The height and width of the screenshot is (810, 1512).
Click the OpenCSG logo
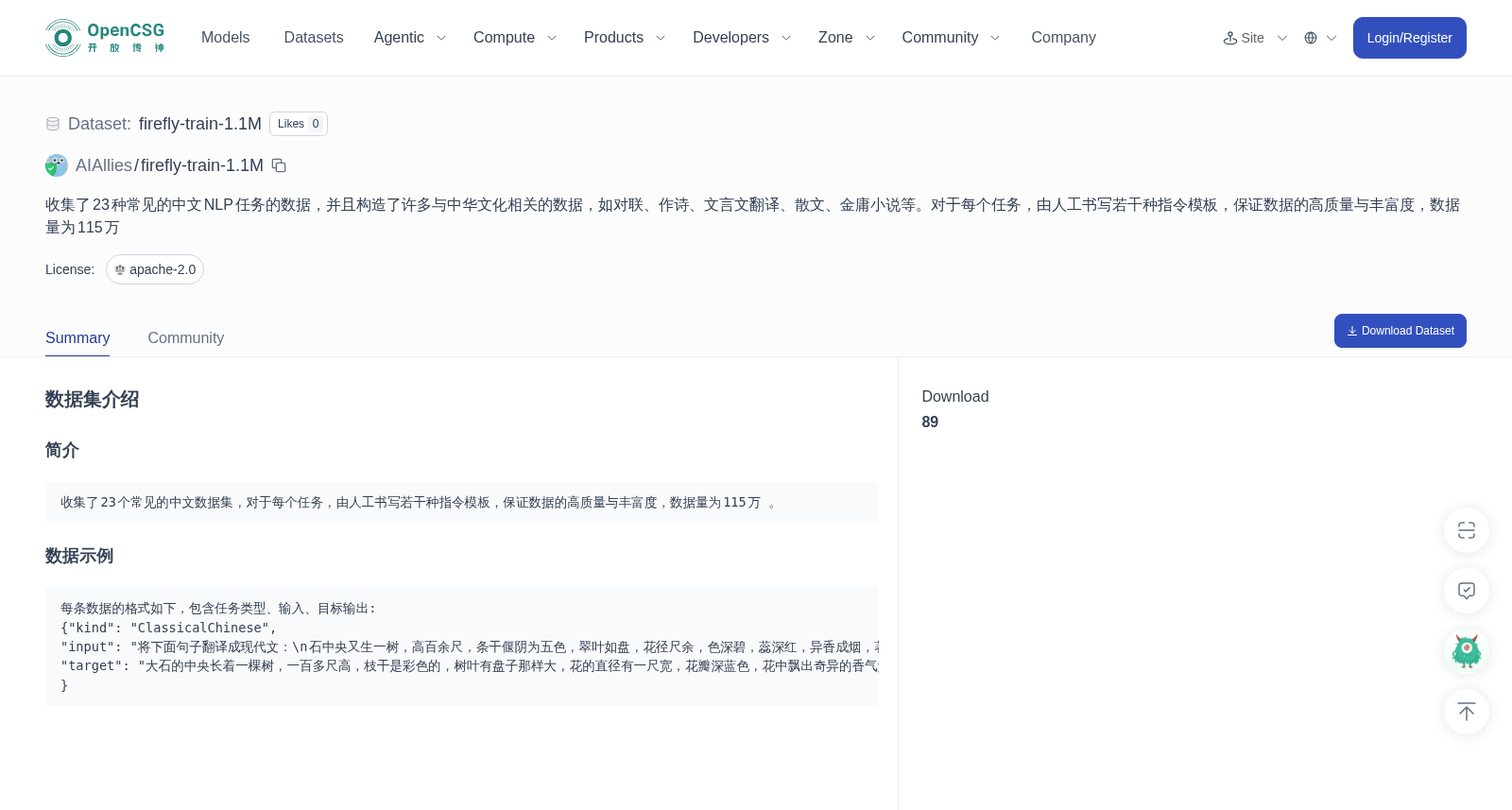[x=105, y=38]
